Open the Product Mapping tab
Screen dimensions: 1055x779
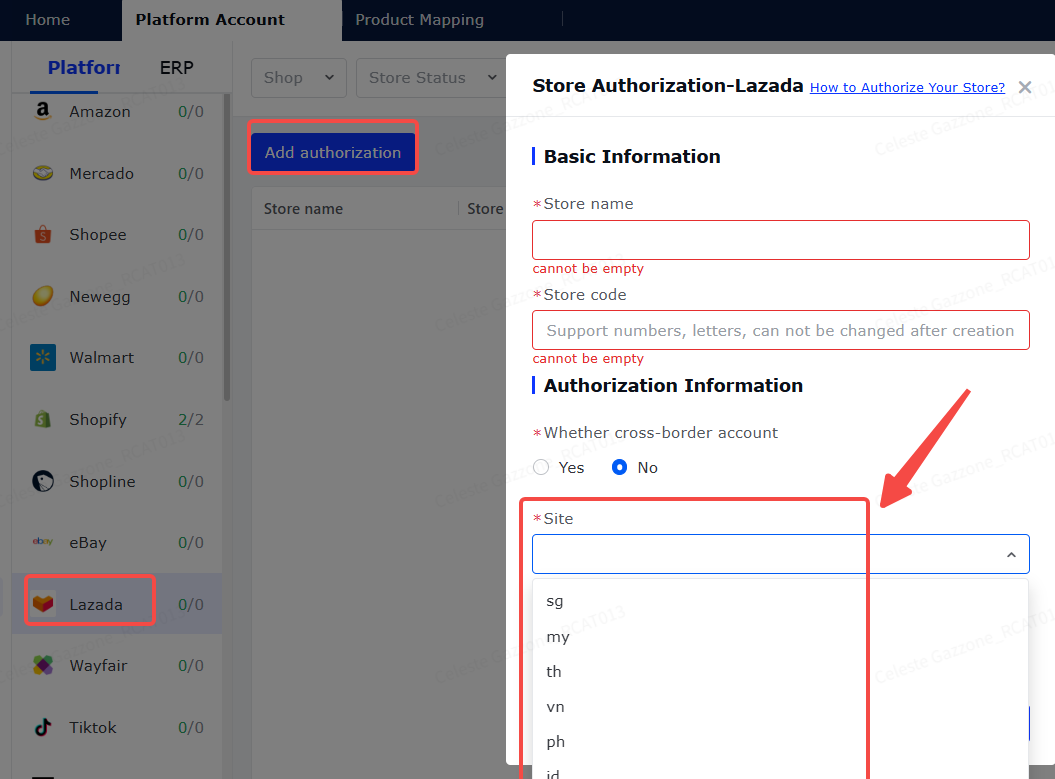420,20
